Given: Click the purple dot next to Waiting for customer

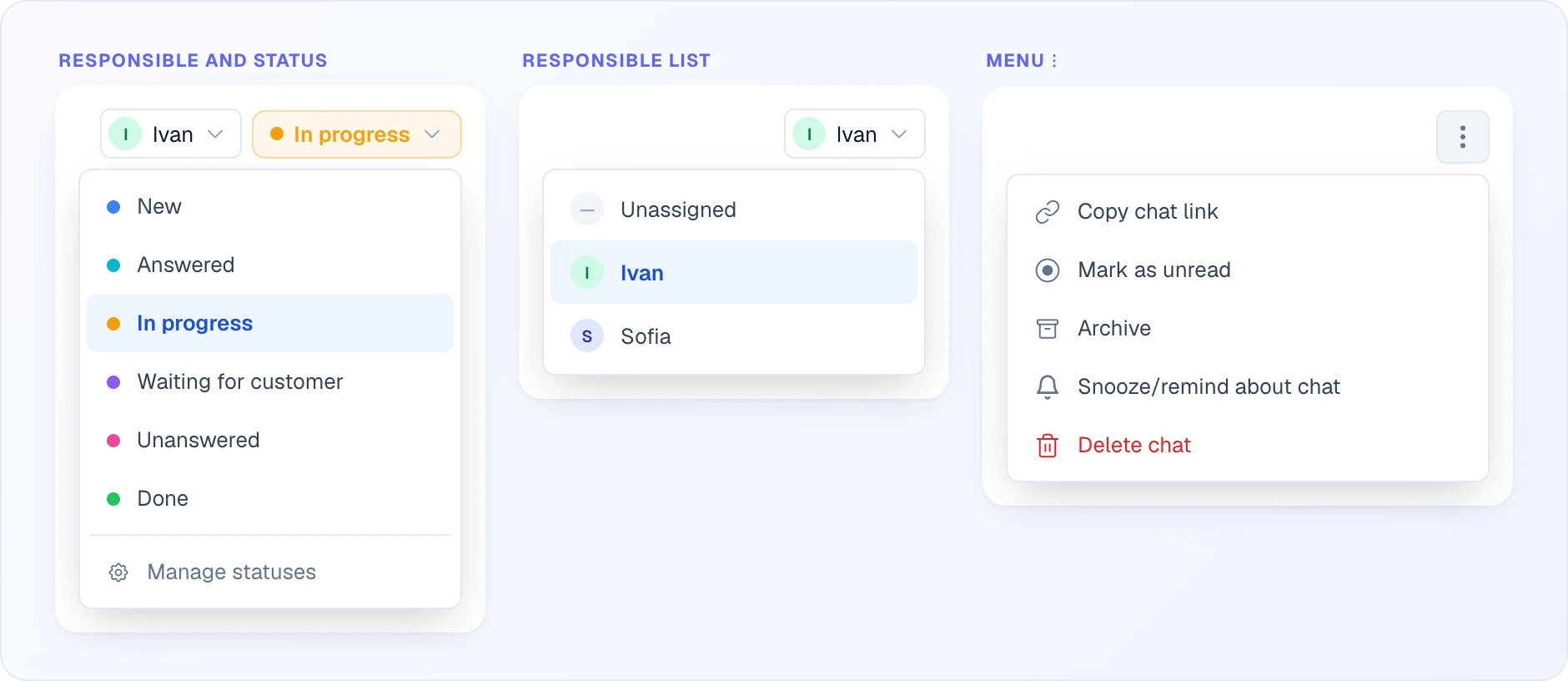Looking at the screenshot, I should (113, 382).
